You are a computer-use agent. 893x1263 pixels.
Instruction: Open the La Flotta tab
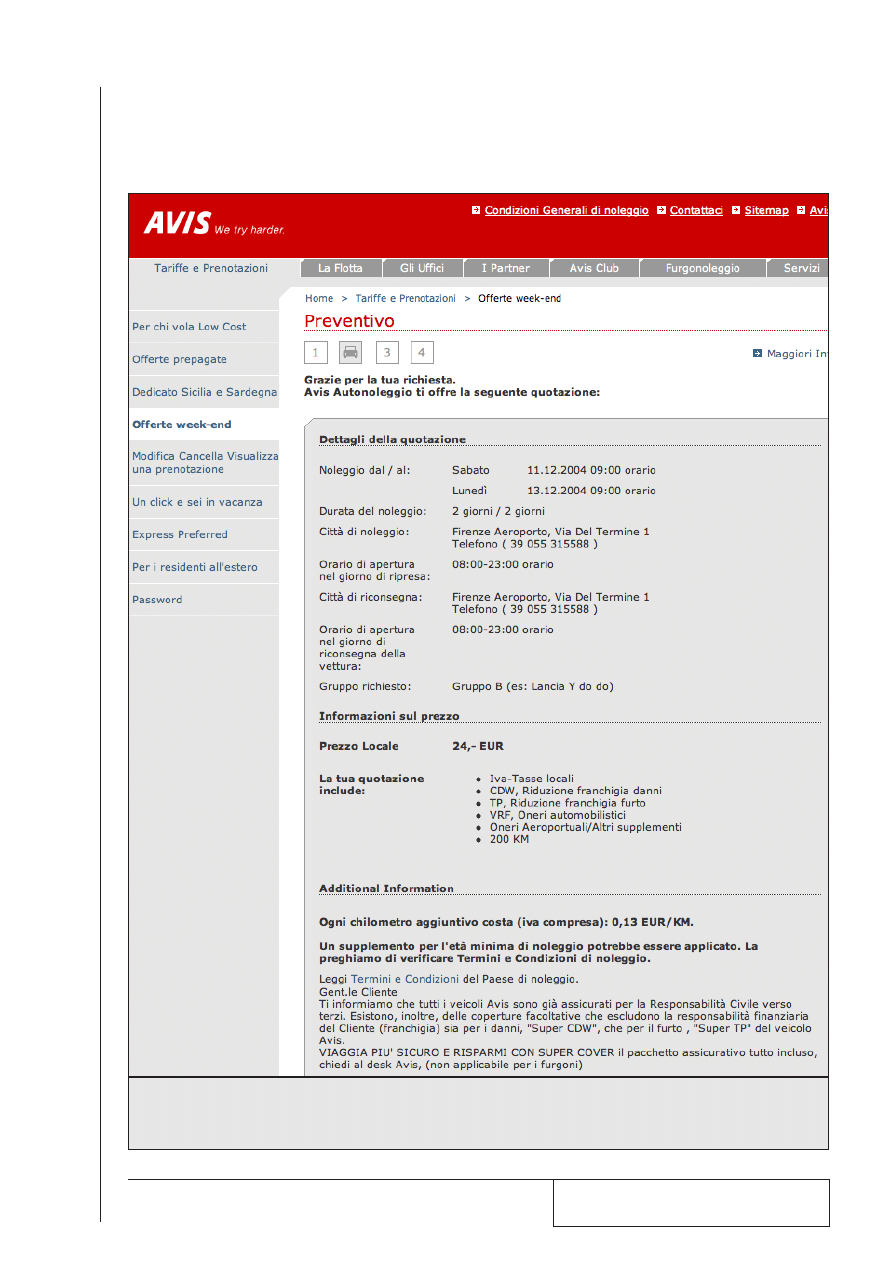[340, 268]
